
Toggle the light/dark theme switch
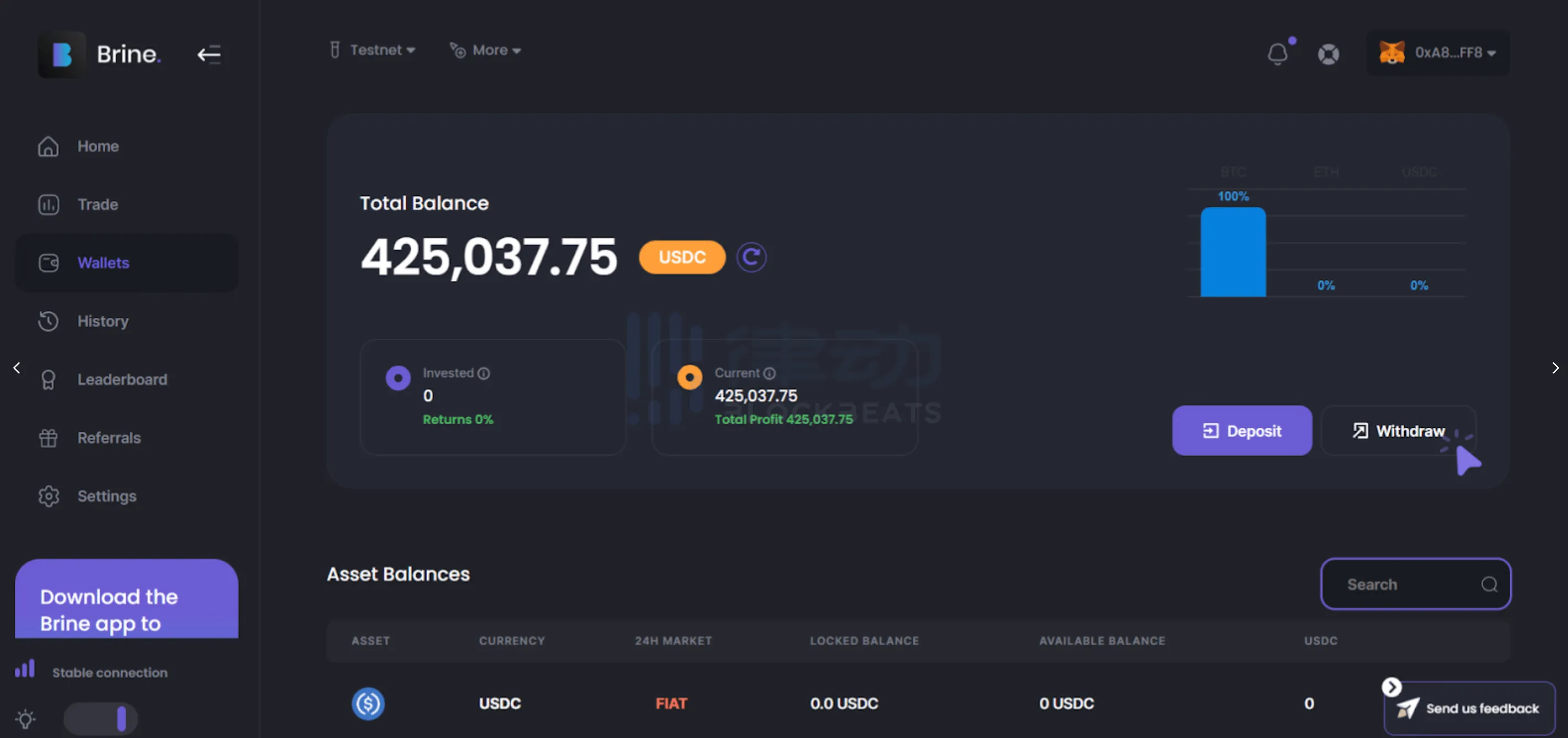coord(101,719)
